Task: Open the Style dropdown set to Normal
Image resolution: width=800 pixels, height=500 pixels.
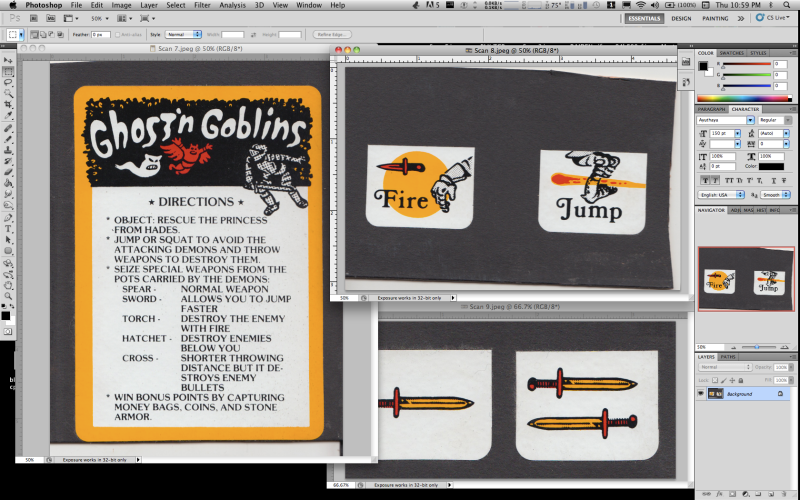Action: 183,34
